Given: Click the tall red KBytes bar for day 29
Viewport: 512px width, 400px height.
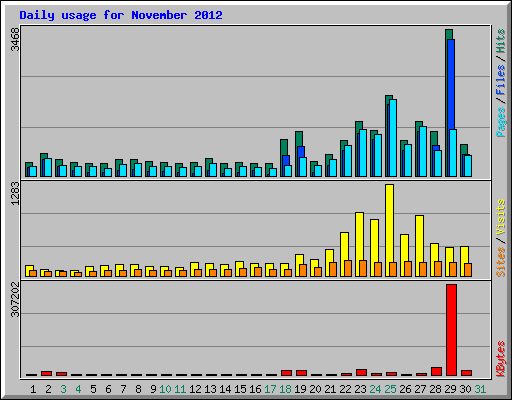Looking at the screenshot, I should pos(451,330).
